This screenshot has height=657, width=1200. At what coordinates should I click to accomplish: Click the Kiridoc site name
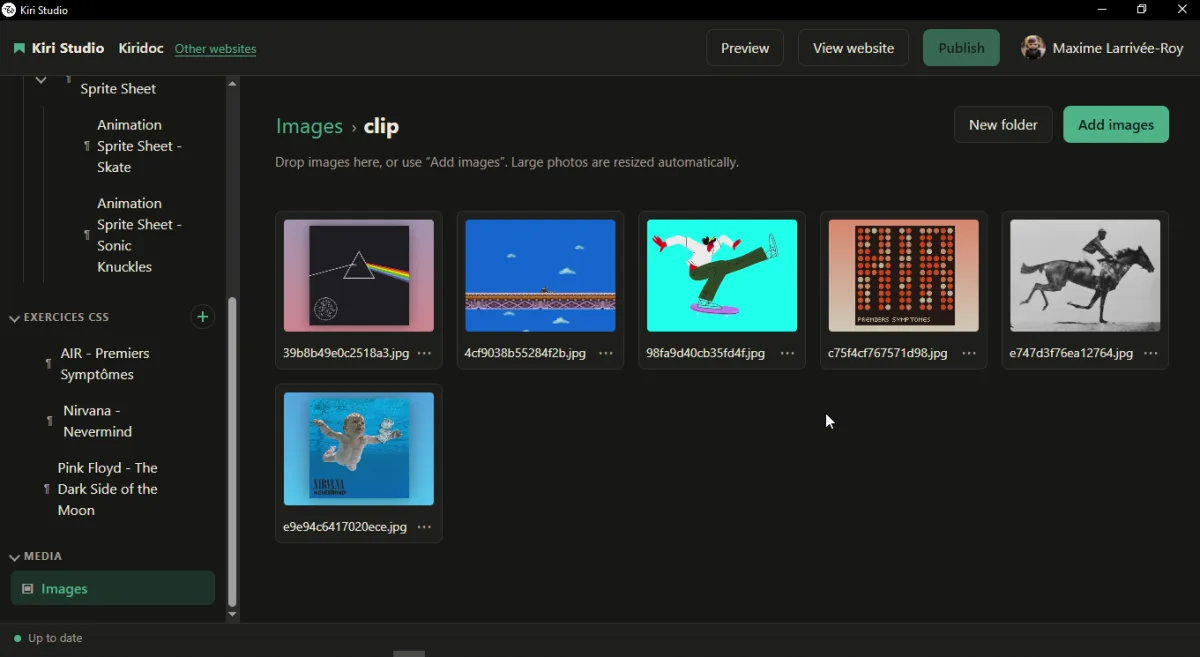tap(141, 48)
